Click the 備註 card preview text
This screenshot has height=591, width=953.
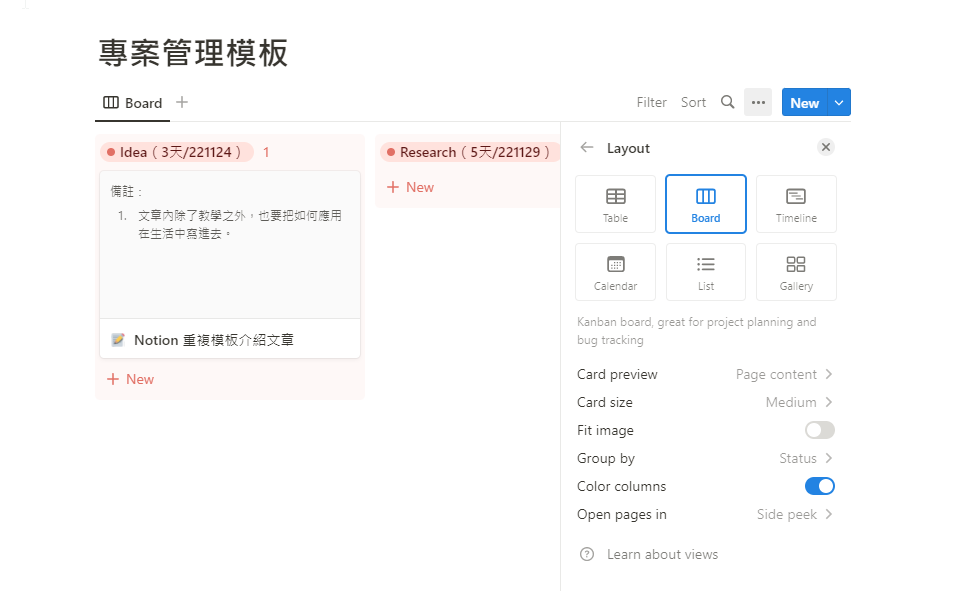[x=126, y=192]
